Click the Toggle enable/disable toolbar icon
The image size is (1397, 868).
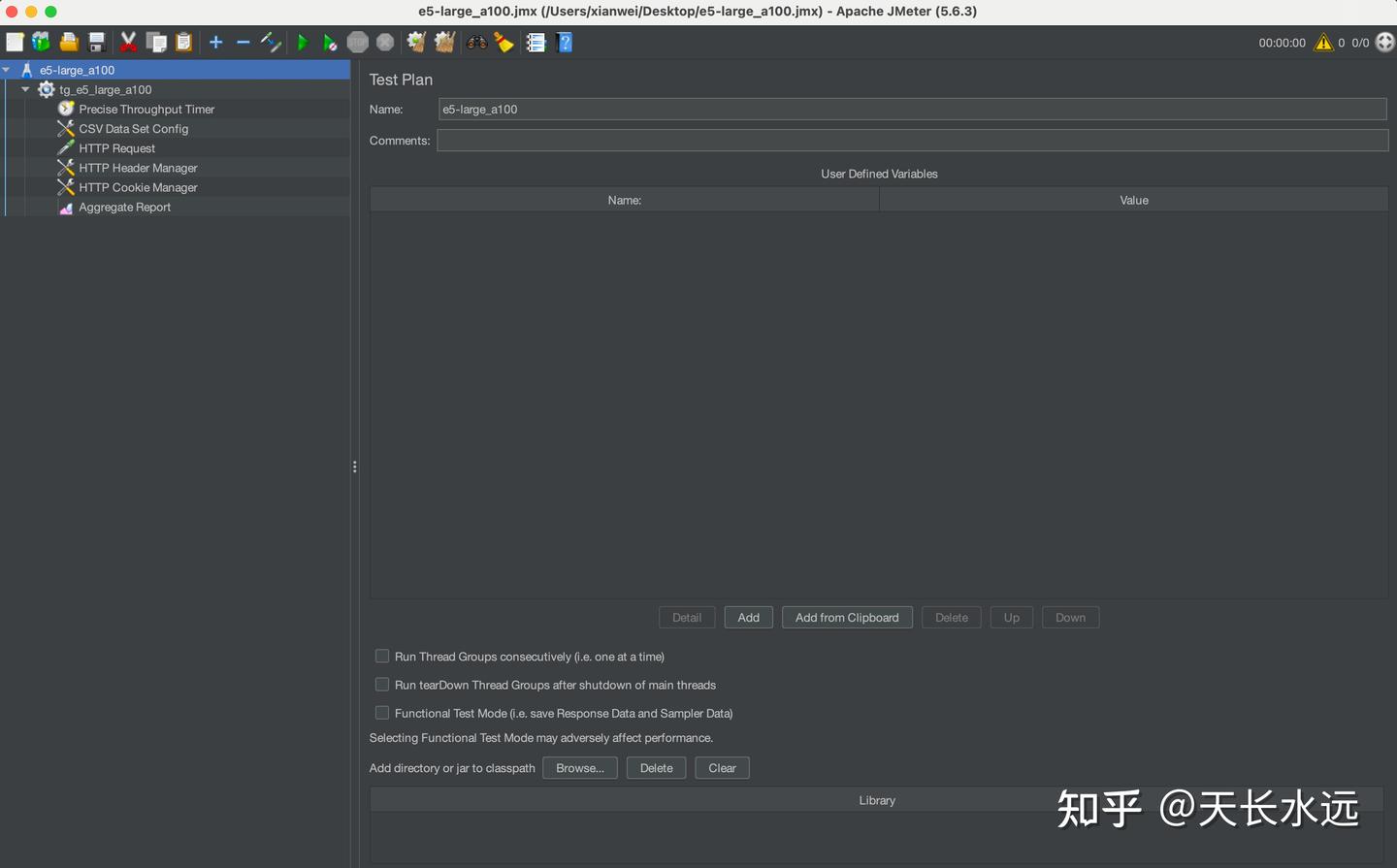(271, 42)
